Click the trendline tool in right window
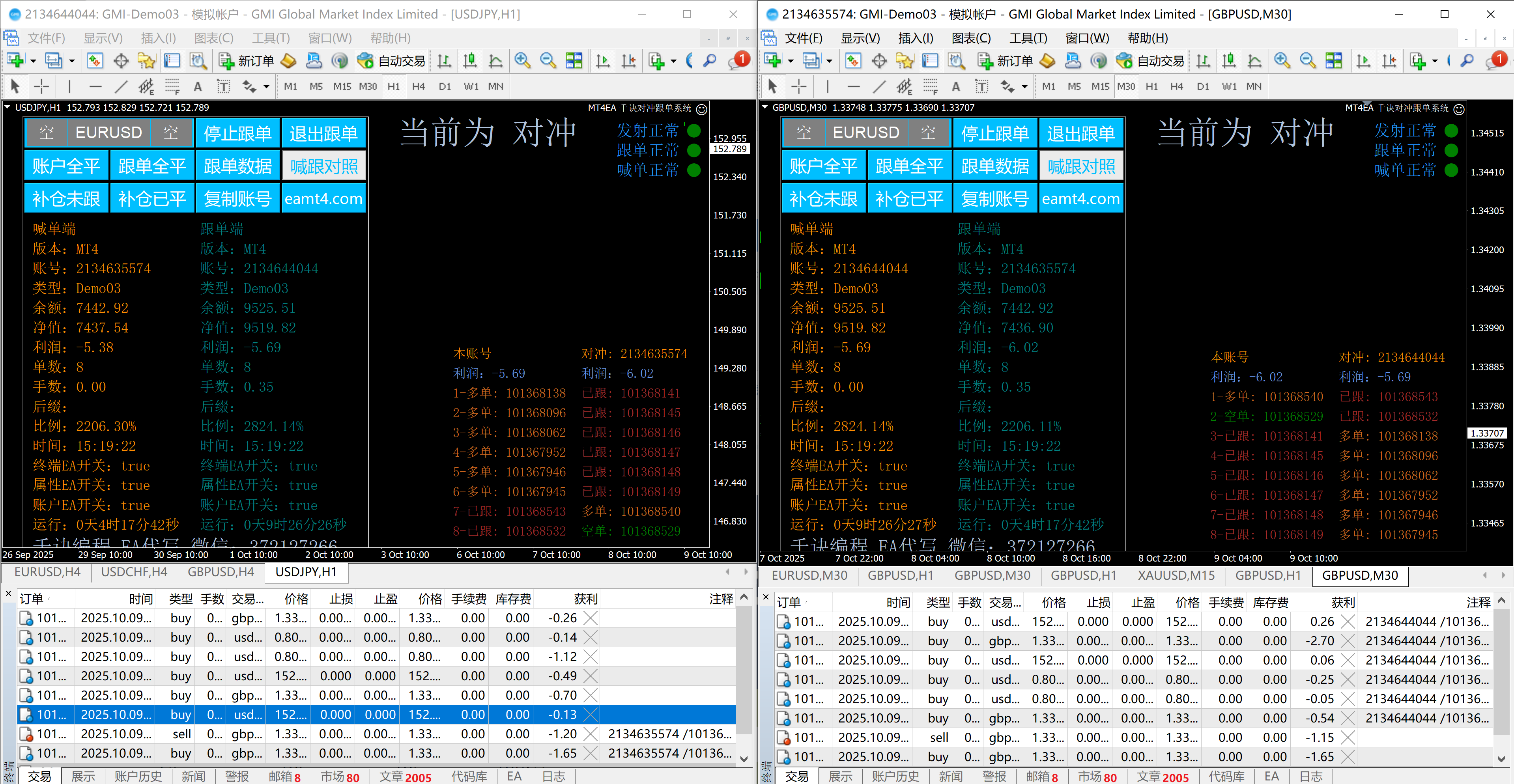 coord(878,87)
